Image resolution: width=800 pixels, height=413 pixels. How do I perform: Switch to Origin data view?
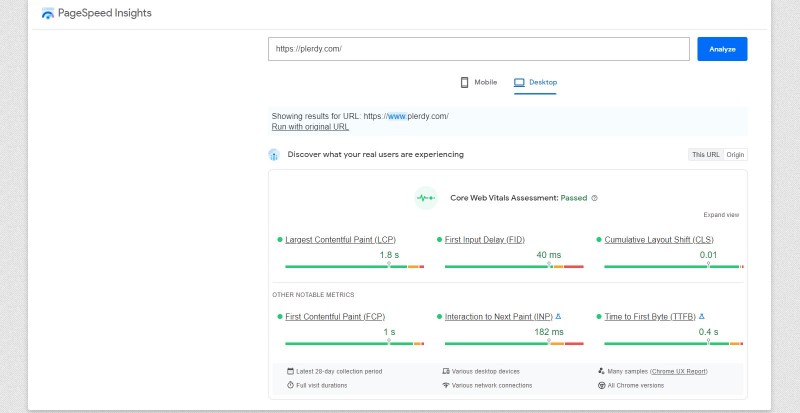click(x=735, y=155)
